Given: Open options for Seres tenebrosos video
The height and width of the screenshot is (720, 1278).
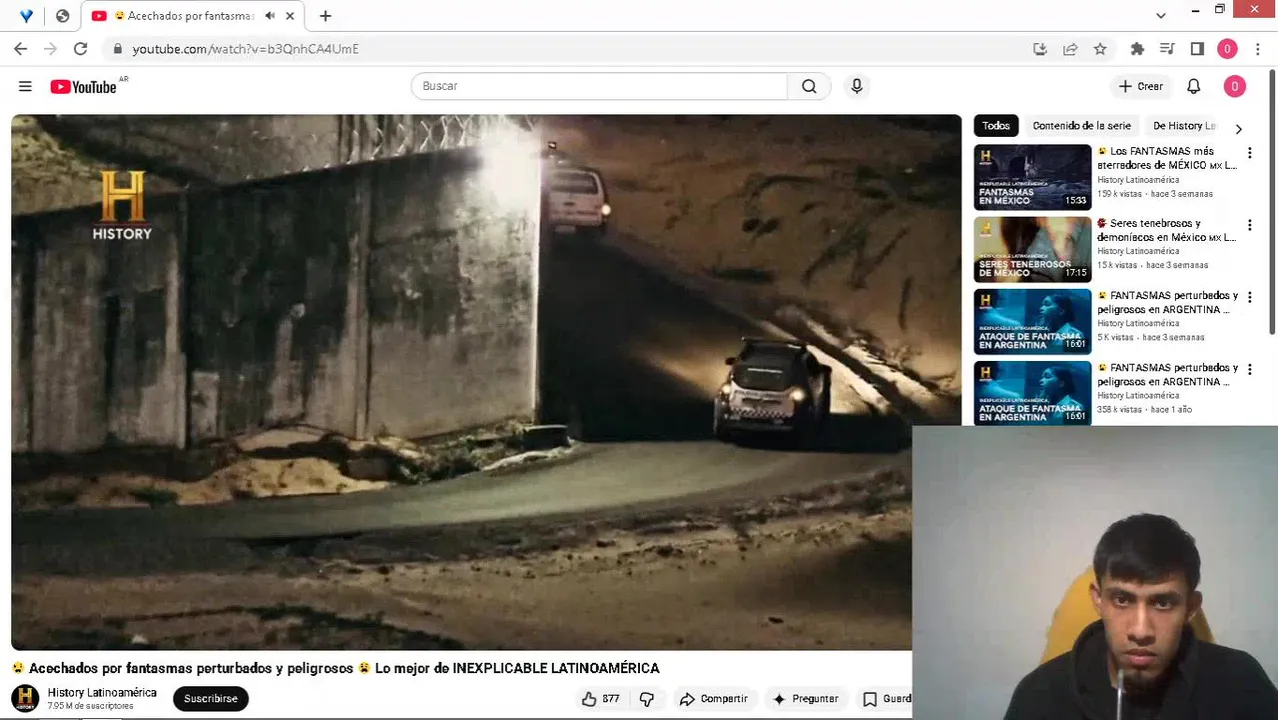Looking at the screenshot, I should (x=1249, y=225).
